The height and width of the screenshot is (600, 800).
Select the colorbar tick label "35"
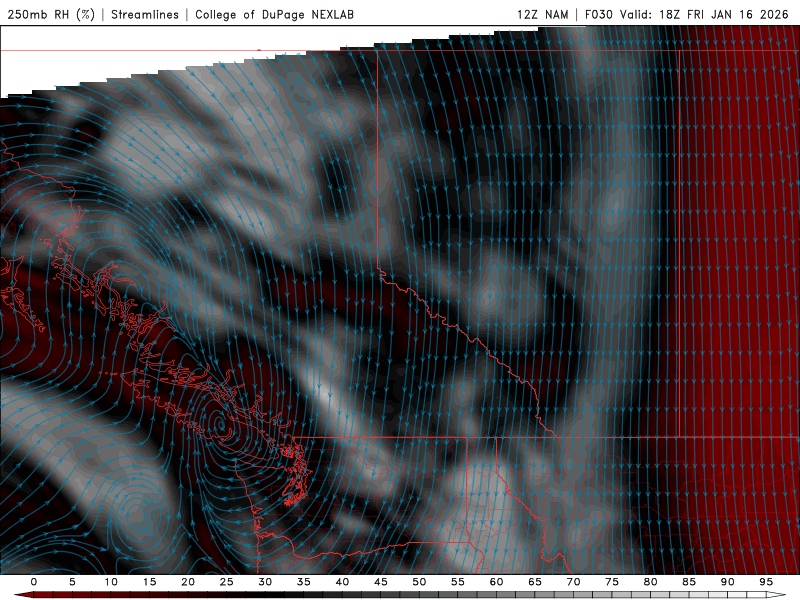[x=304, y=582]
